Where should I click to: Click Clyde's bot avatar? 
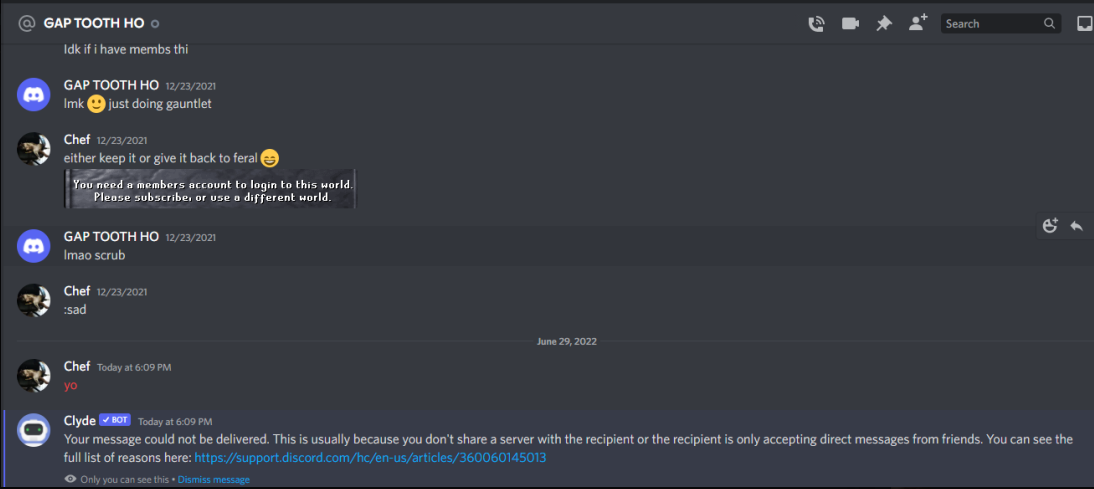(34, 430)
